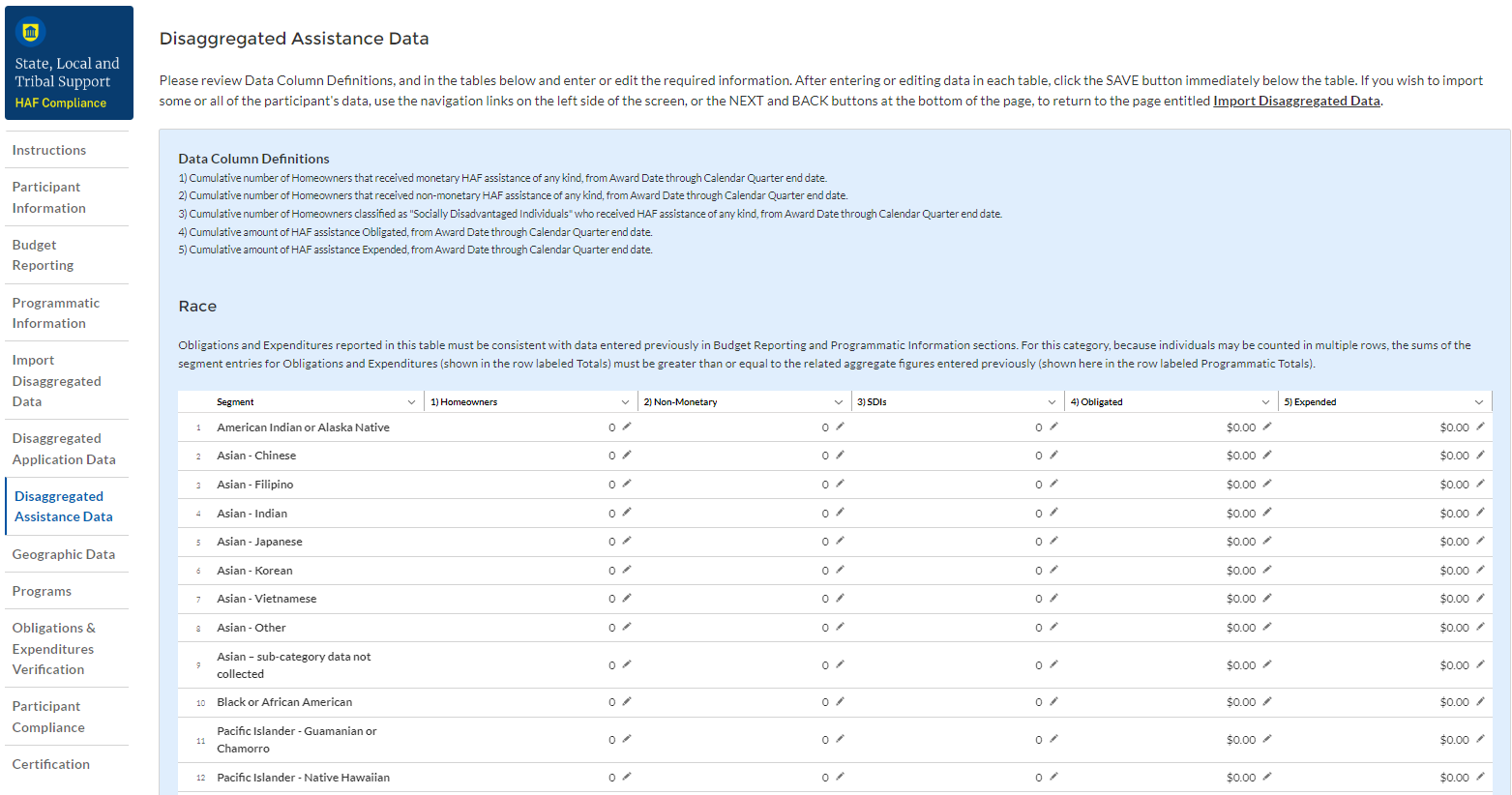Navigate to Obligations & Expenditures Verification
The height and width of the screenshot is (795, 1512).
point(53,649)
